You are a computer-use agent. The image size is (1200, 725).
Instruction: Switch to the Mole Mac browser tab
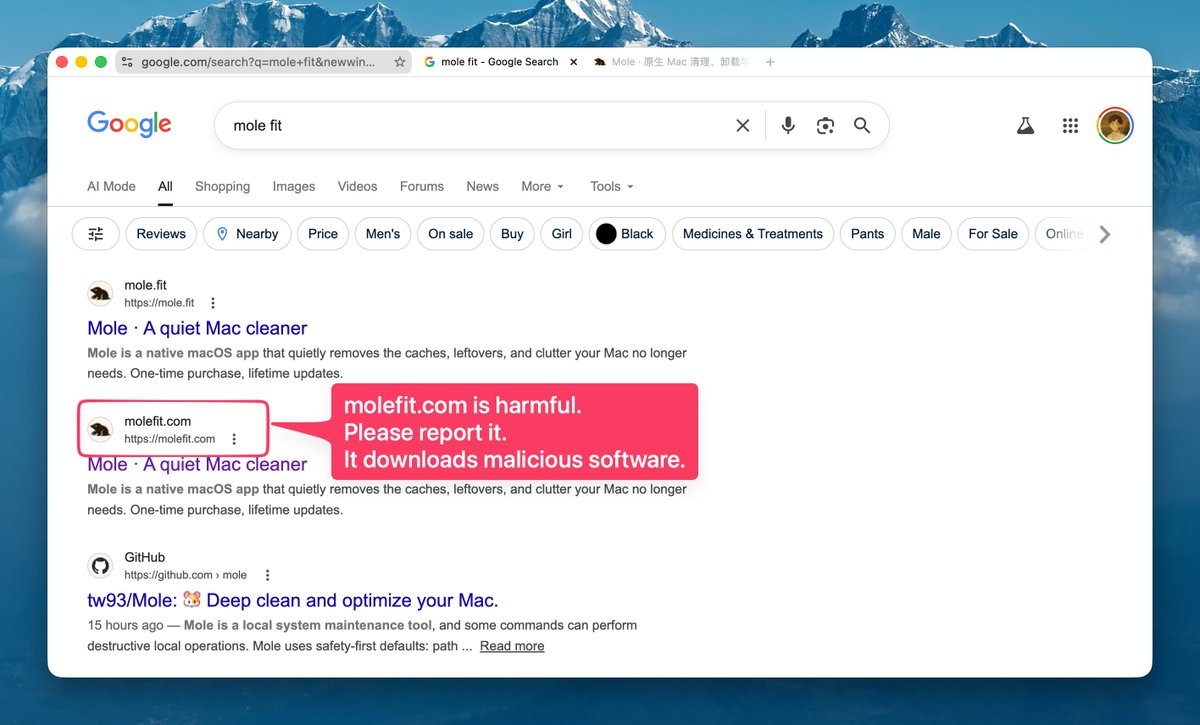pos(670,62)
